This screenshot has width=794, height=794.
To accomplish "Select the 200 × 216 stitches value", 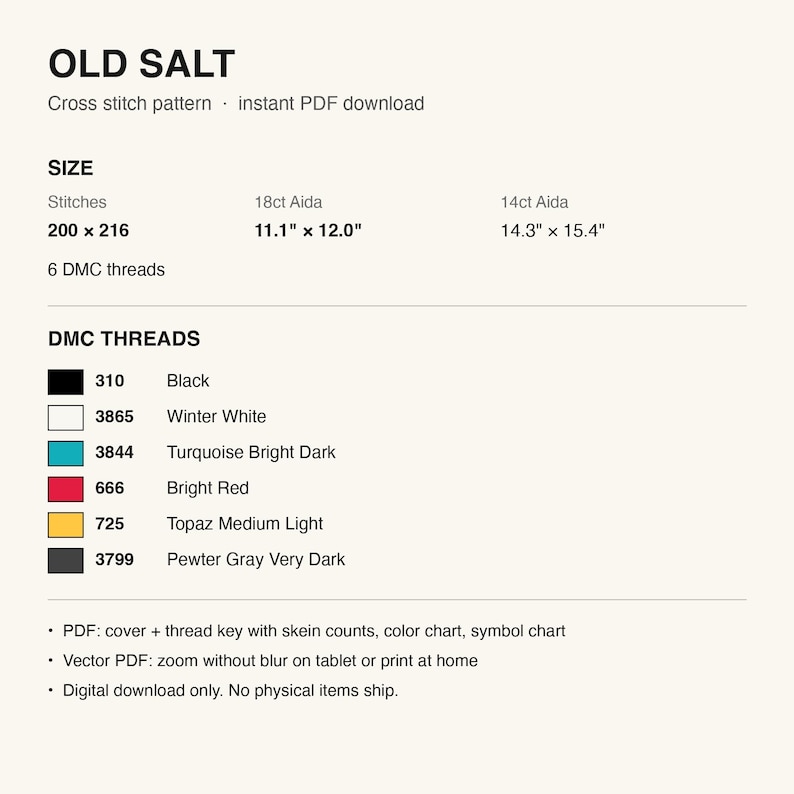I will click(88, 230).
